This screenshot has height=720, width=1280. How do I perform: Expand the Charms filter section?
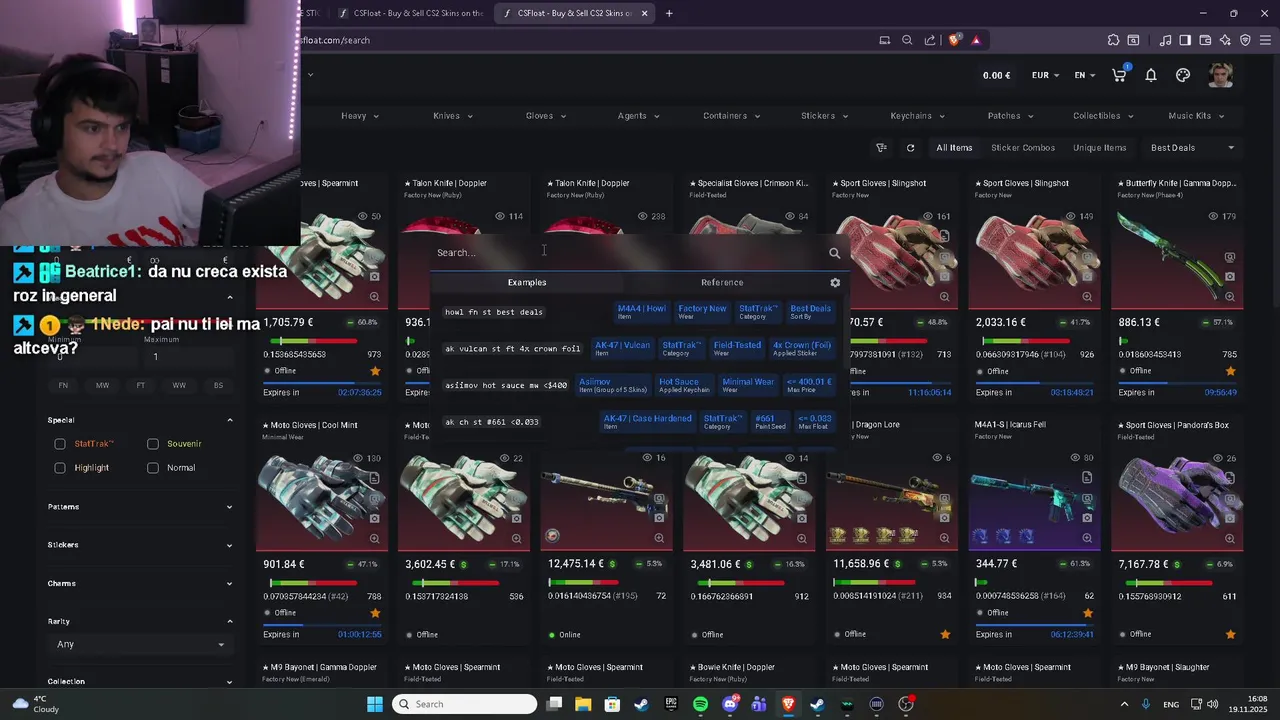pyautogui.click(x=140, y=583)
